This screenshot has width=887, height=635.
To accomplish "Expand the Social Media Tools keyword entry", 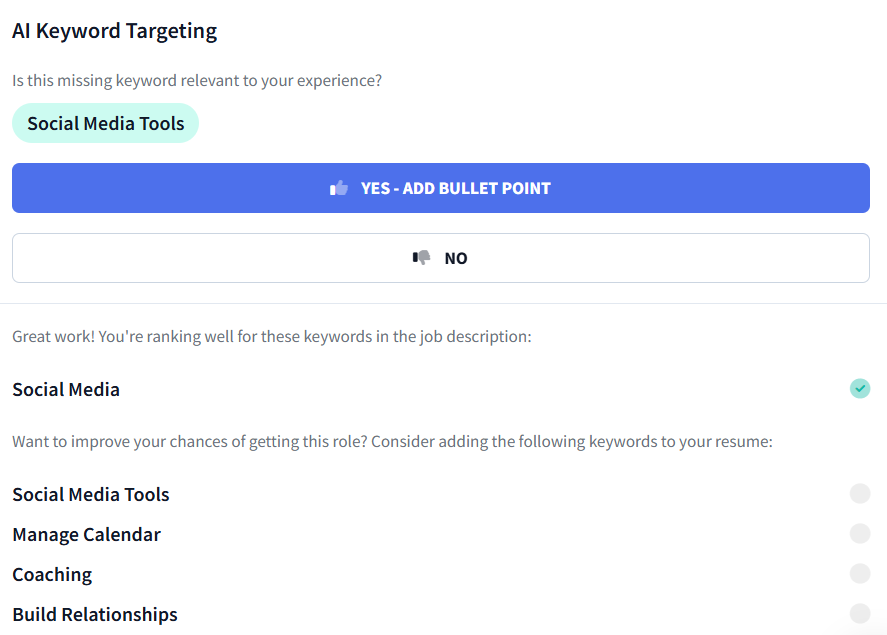I will 90,494.
